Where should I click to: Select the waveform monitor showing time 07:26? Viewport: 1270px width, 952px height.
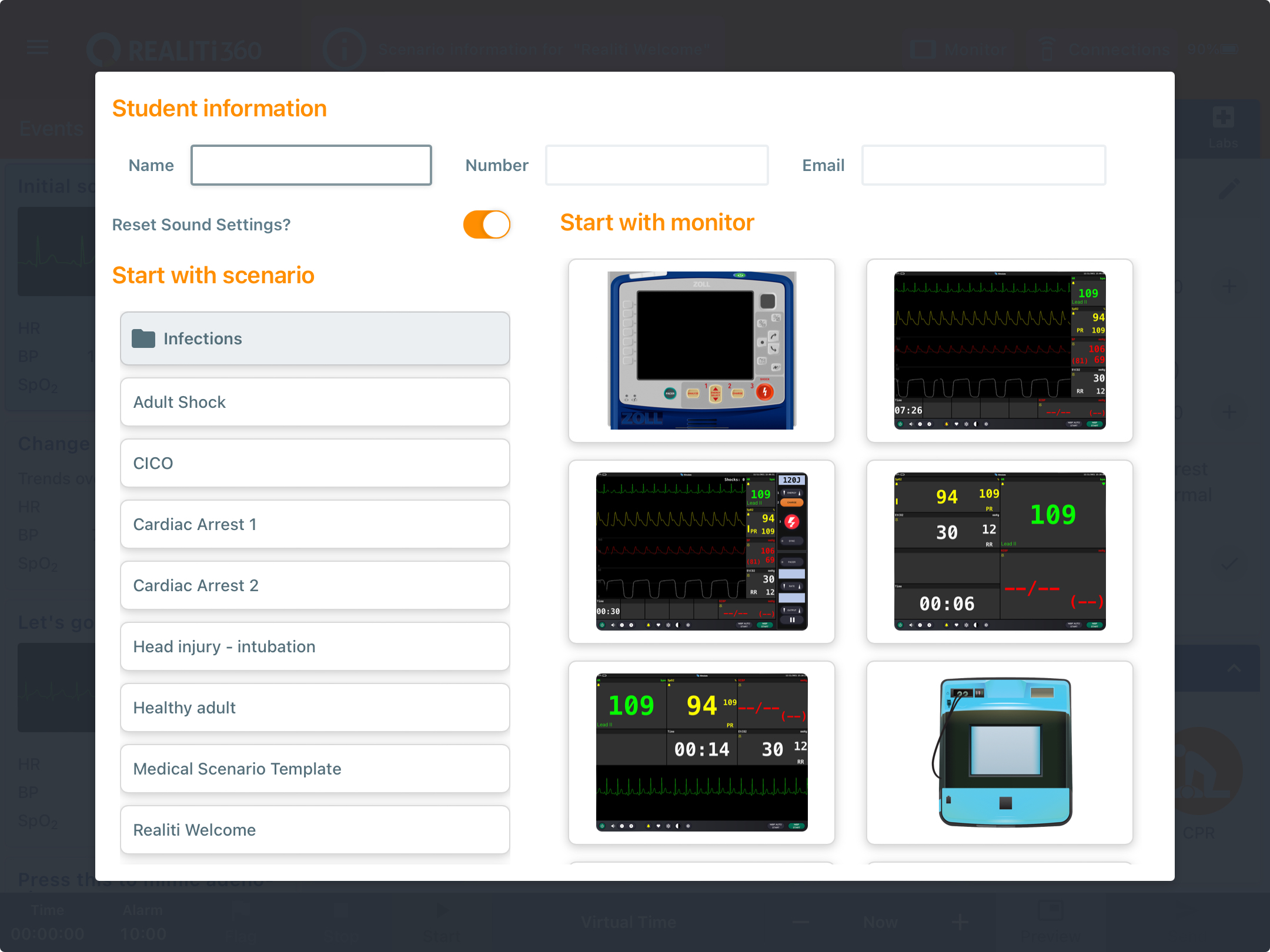1000,350
